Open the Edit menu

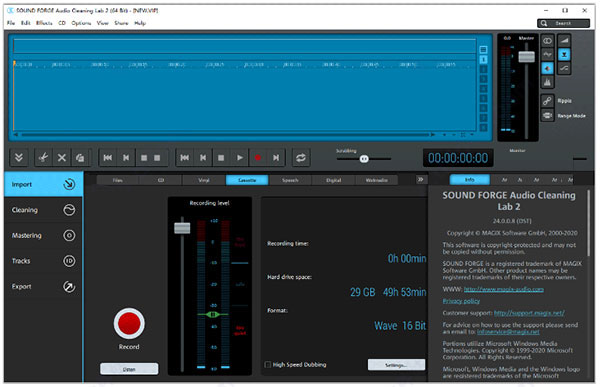pos(25,23)
